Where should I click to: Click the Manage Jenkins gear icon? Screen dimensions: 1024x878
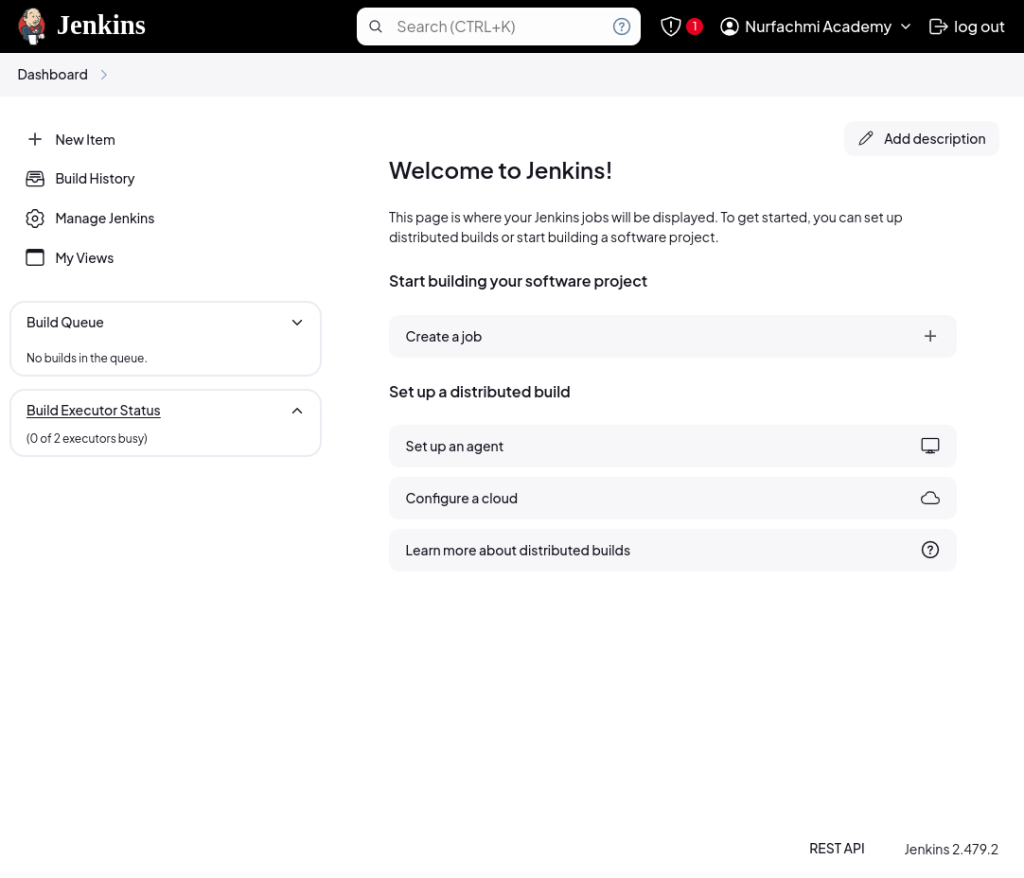(x=35, y=218)
